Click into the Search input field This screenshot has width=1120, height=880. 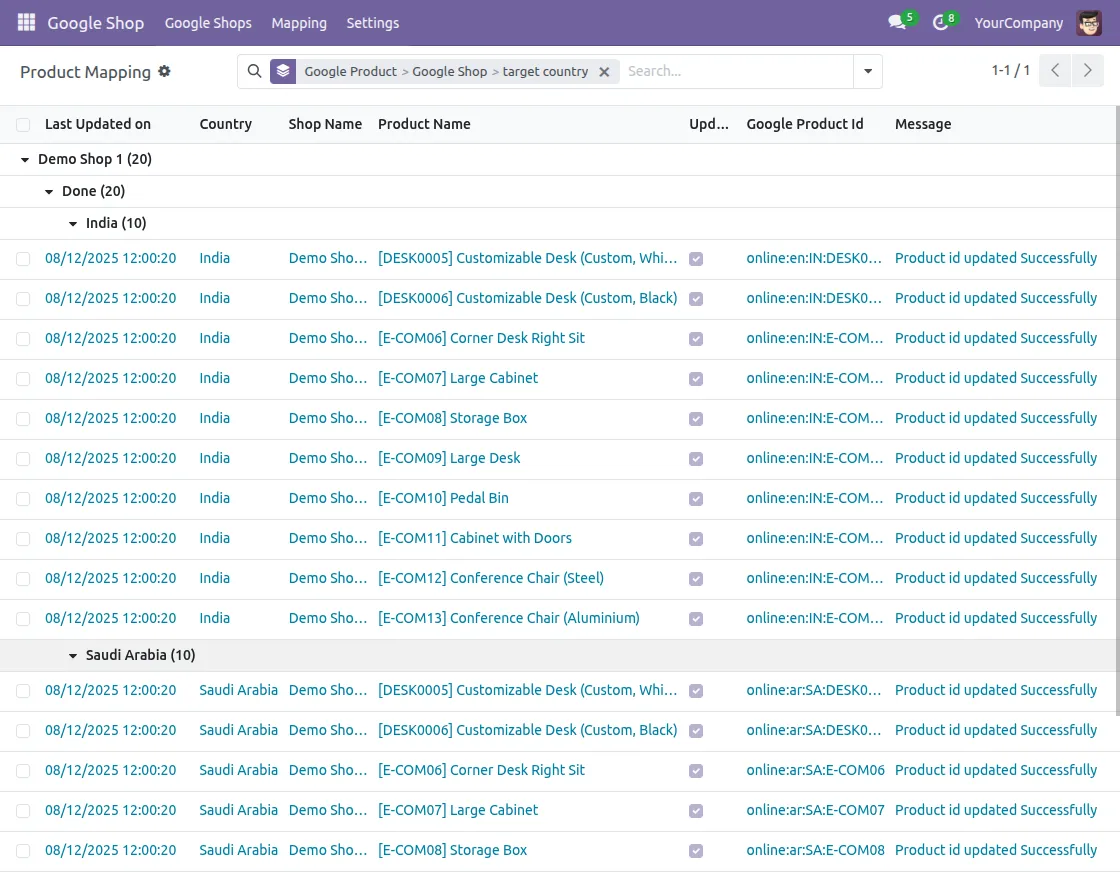735,71
